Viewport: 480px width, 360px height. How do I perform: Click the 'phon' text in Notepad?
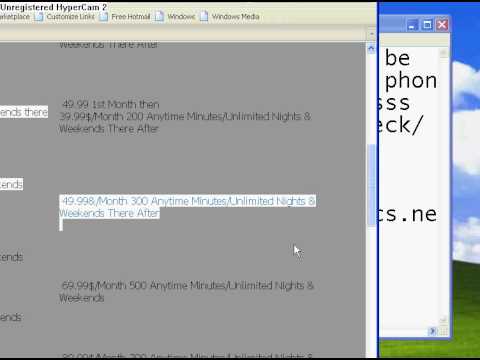click(411, 81)
